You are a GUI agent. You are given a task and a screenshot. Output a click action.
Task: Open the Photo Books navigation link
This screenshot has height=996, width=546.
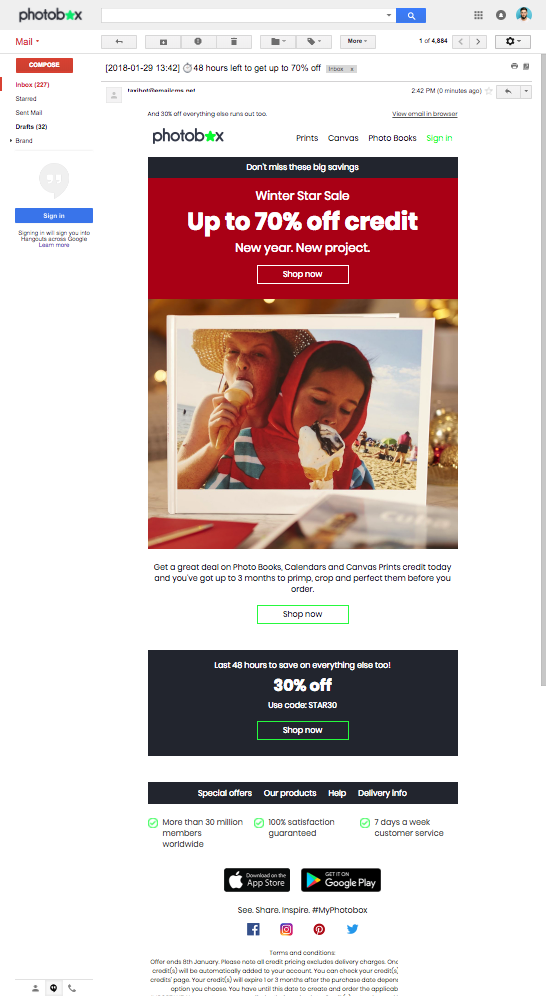[x=392, y=138]
